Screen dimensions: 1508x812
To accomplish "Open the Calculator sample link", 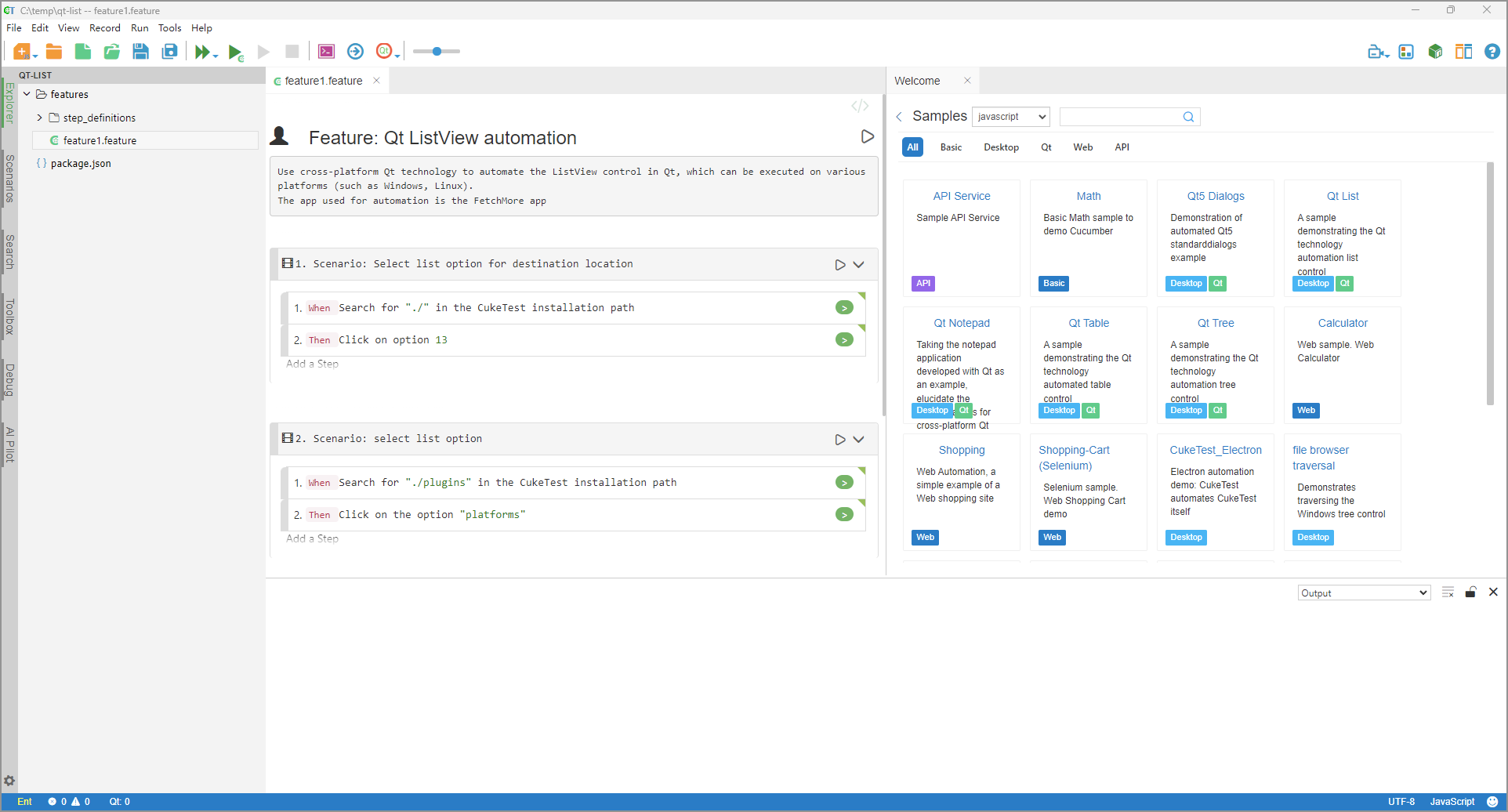I will [1343, 323].
